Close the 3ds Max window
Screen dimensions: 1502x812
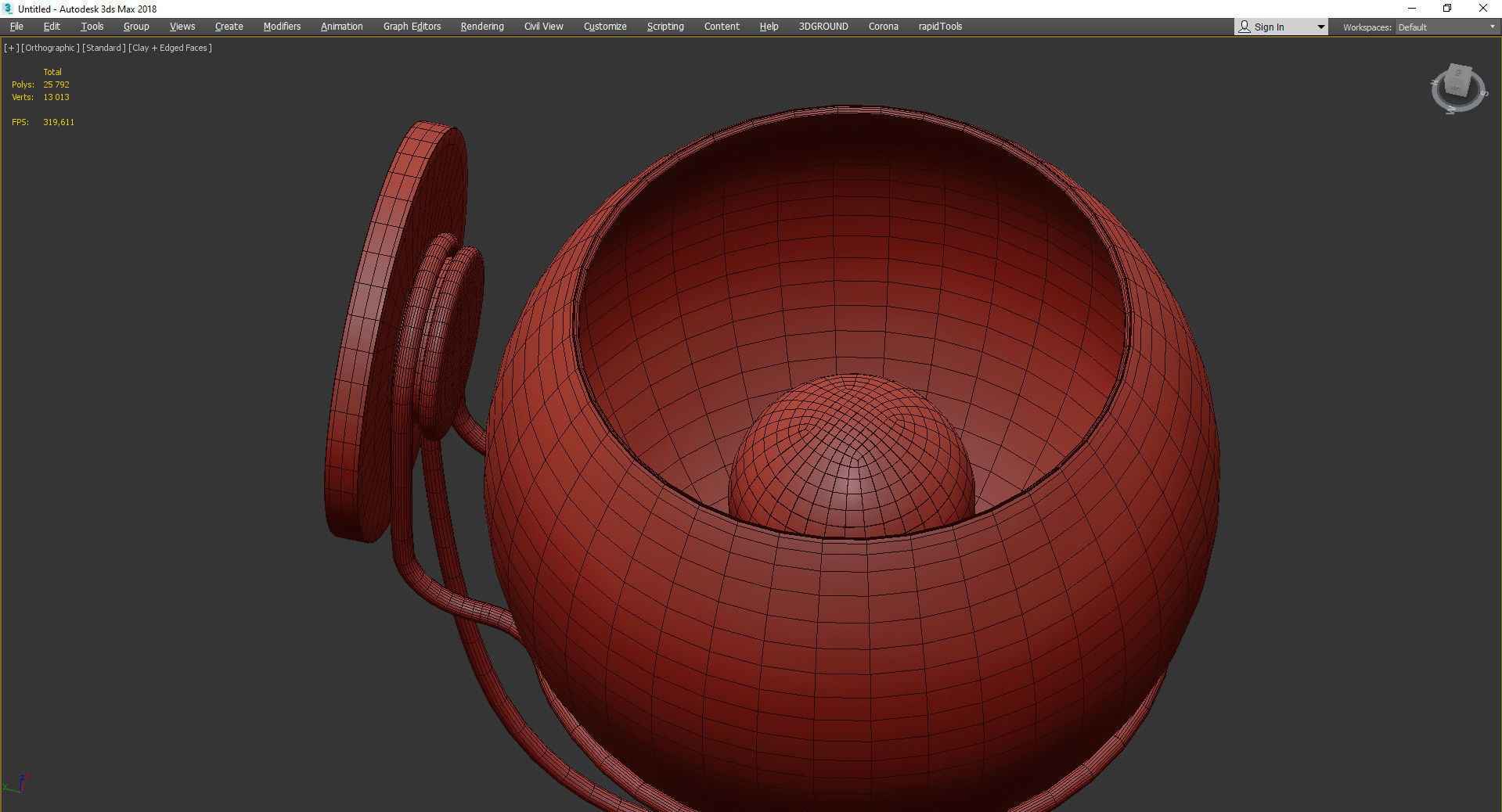point(1482,9)
